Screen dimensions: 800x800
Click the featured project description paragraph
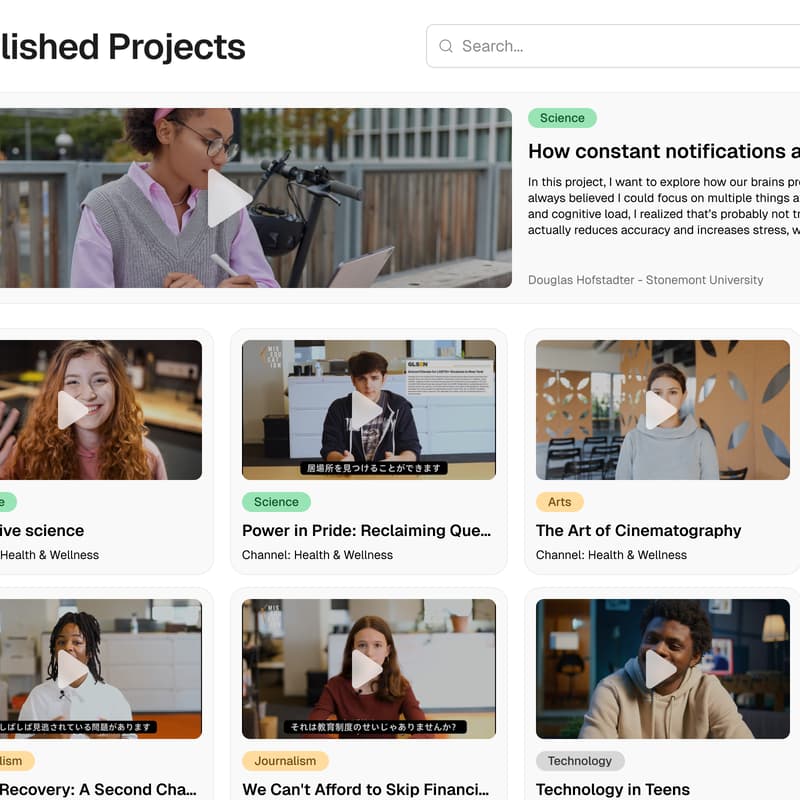pyautogui.click(x=664, y=206)
